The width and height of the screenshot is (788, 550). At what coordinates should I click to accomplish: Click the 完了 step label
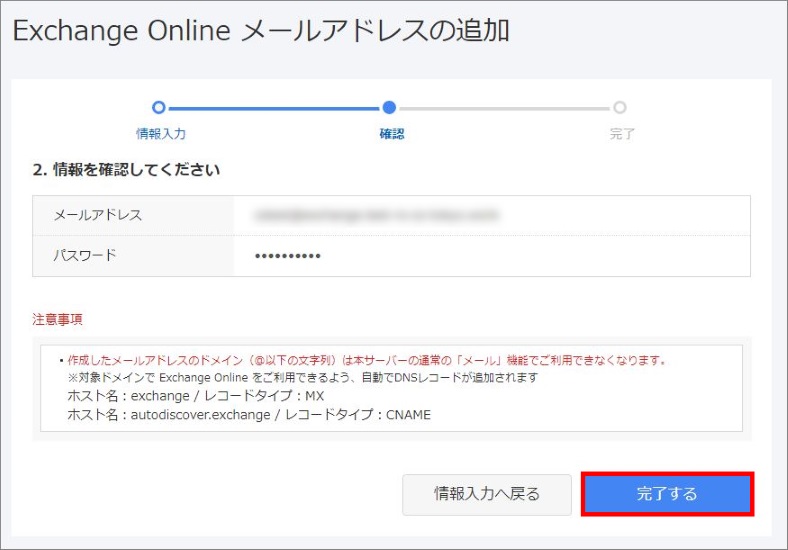coord(622,134)
